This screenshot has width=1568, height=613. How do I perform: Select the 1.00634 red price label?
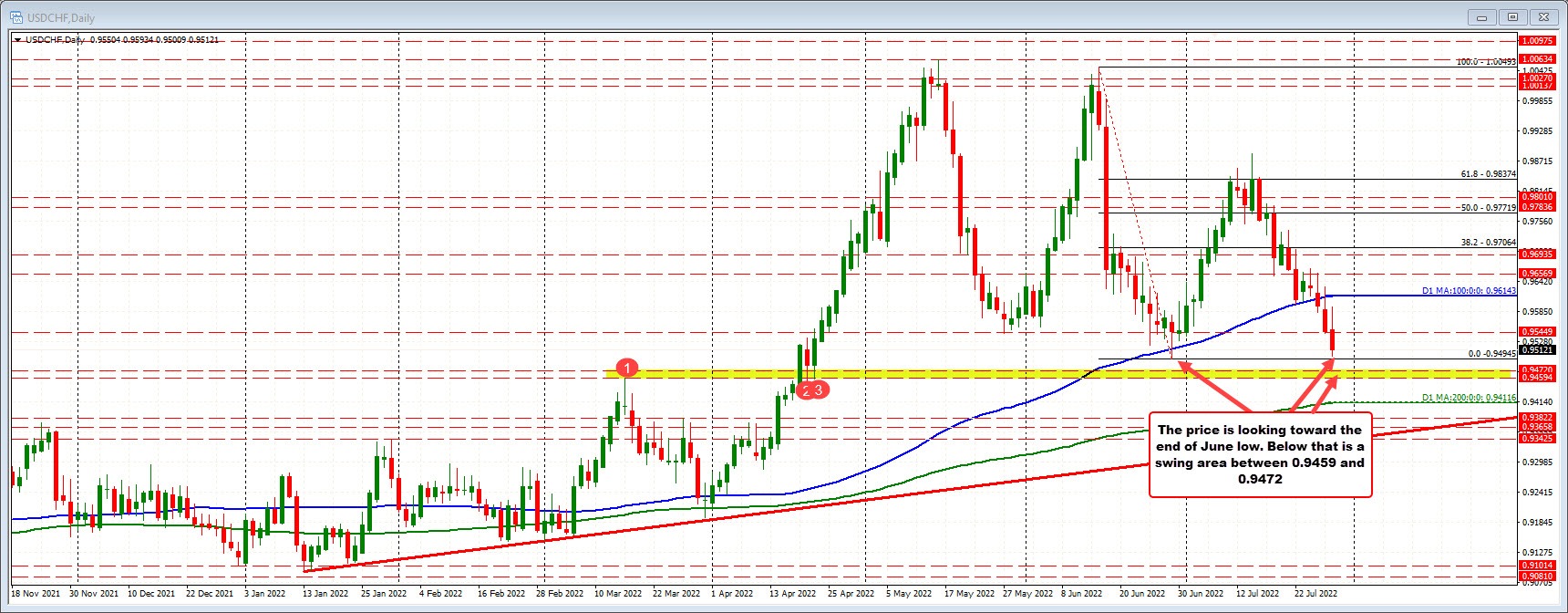point(1536,59)
